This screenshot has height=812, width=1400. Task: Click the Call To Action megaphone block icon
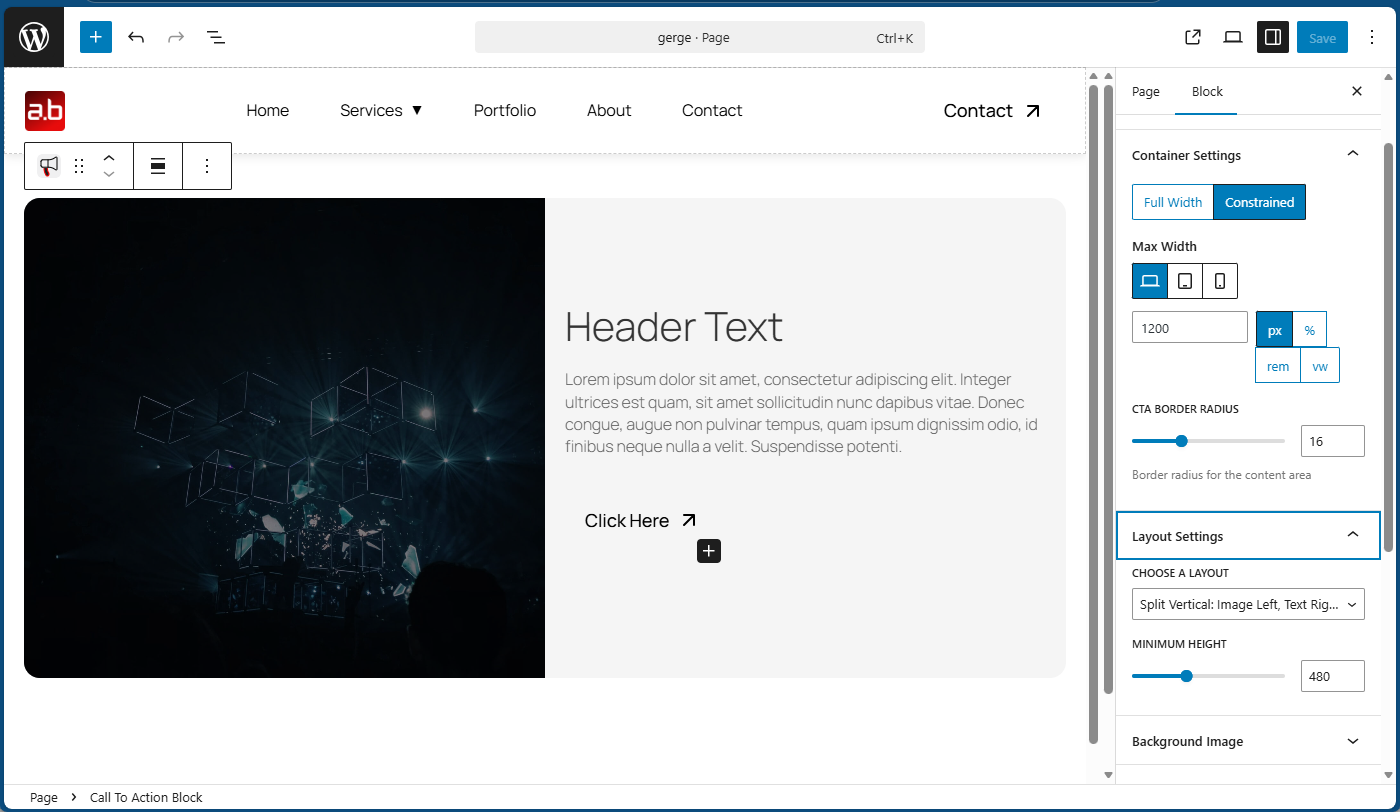pyautogui.click(x=49, y=166)
